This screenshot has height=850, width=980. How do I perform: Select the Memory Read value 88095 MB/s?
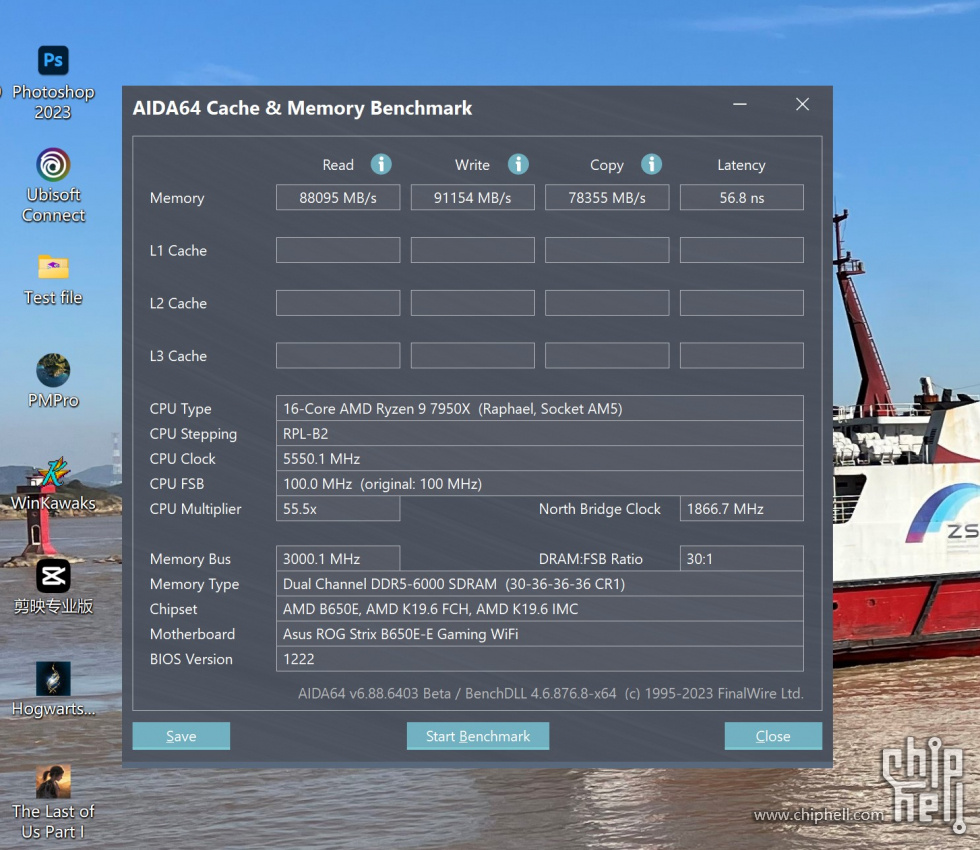tap(338, 198)
